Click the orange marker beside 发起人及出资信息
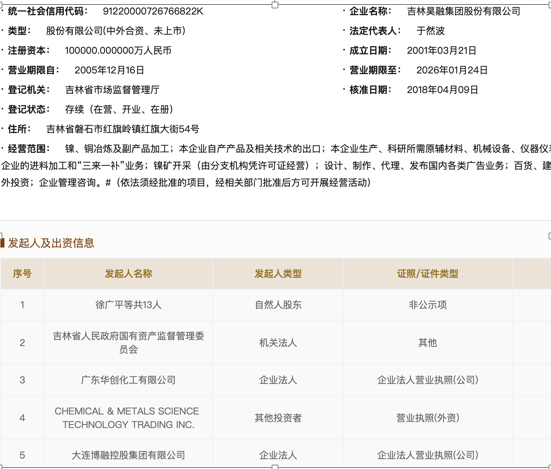Screen dimensions: 551x469 pyautogui.click(x=2, y=243)
